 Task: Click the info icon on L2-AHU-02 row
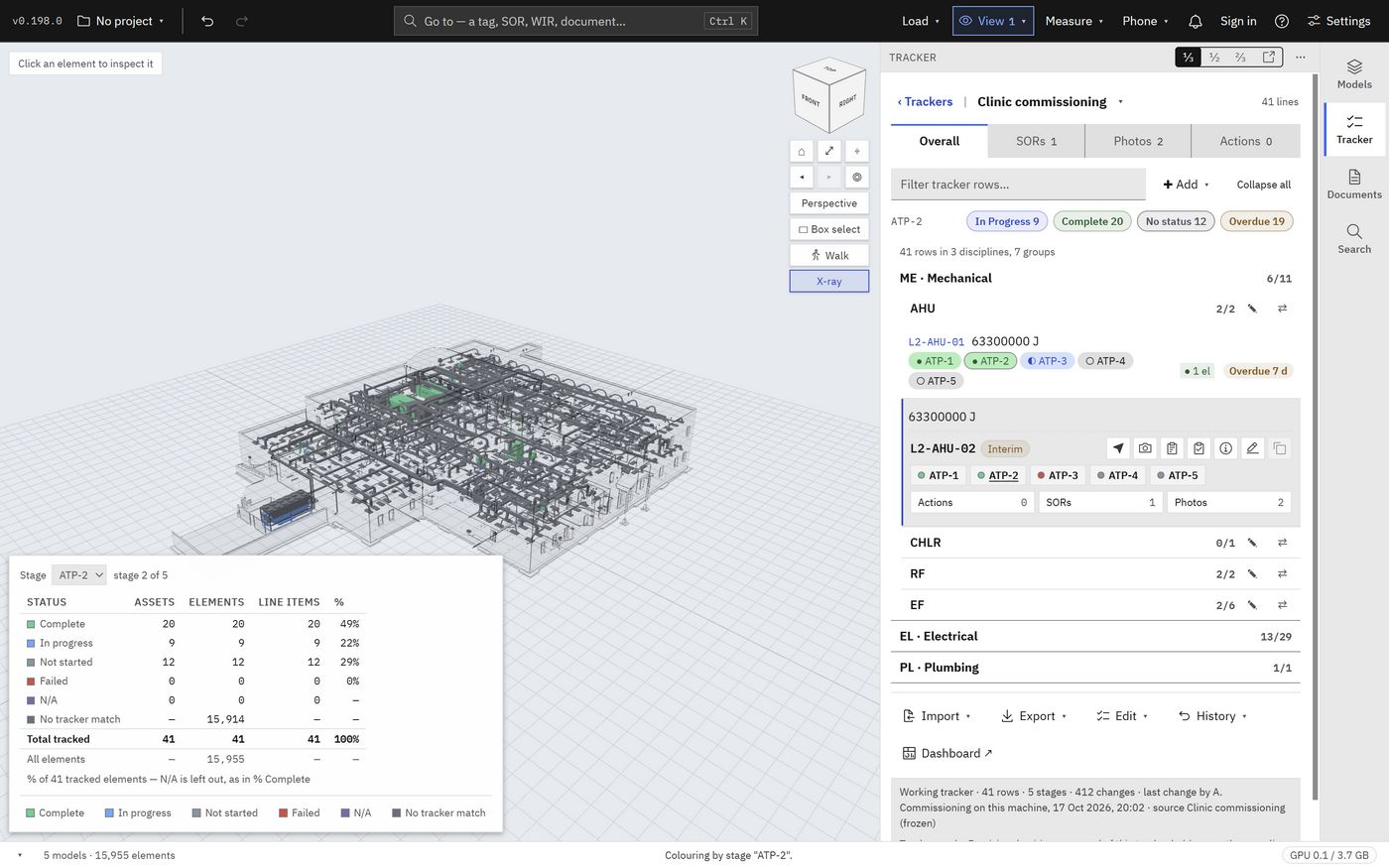[x=1226, y=448]
